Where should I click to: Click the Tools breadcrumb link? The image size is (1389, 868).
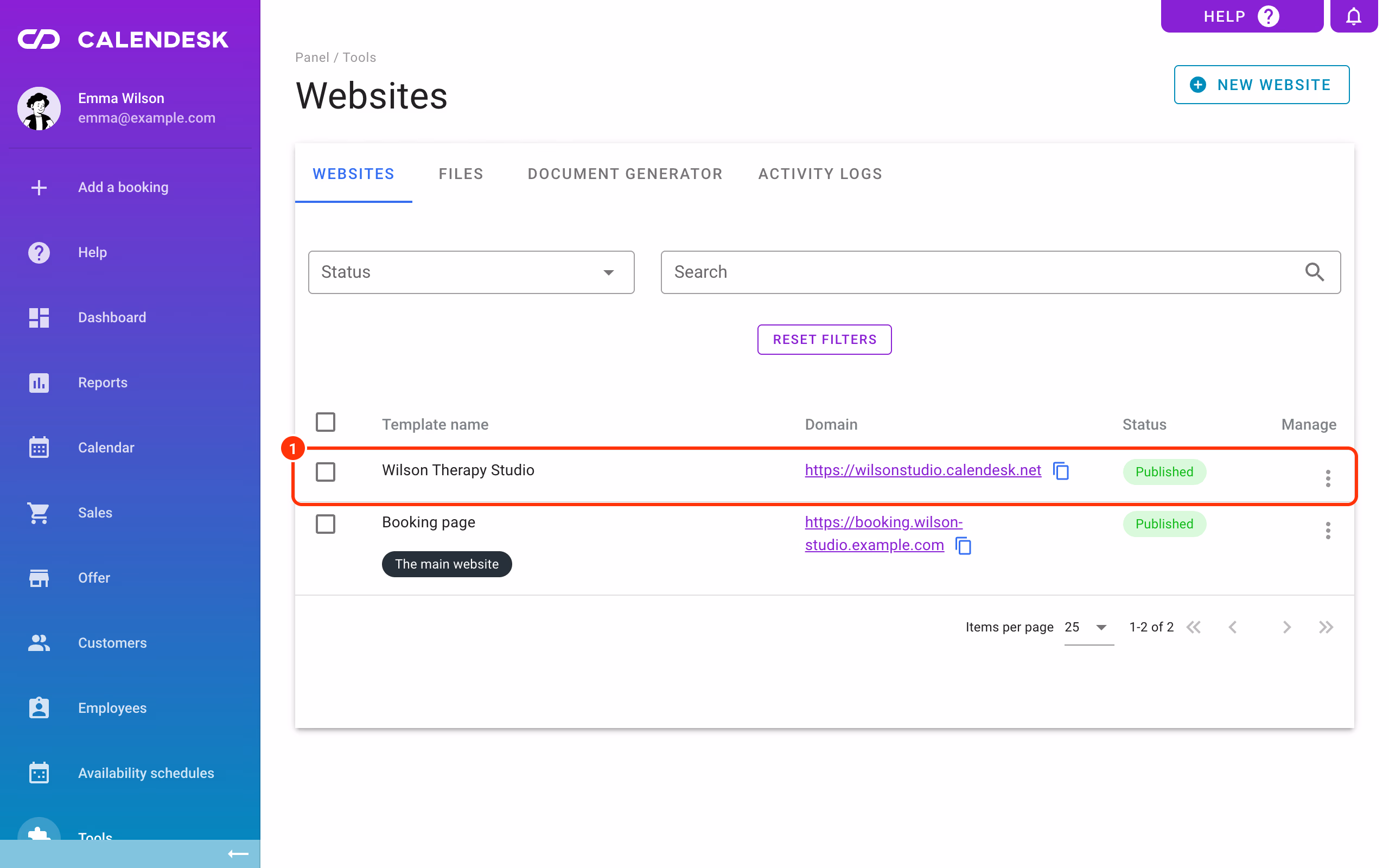[x=359, y=58]
